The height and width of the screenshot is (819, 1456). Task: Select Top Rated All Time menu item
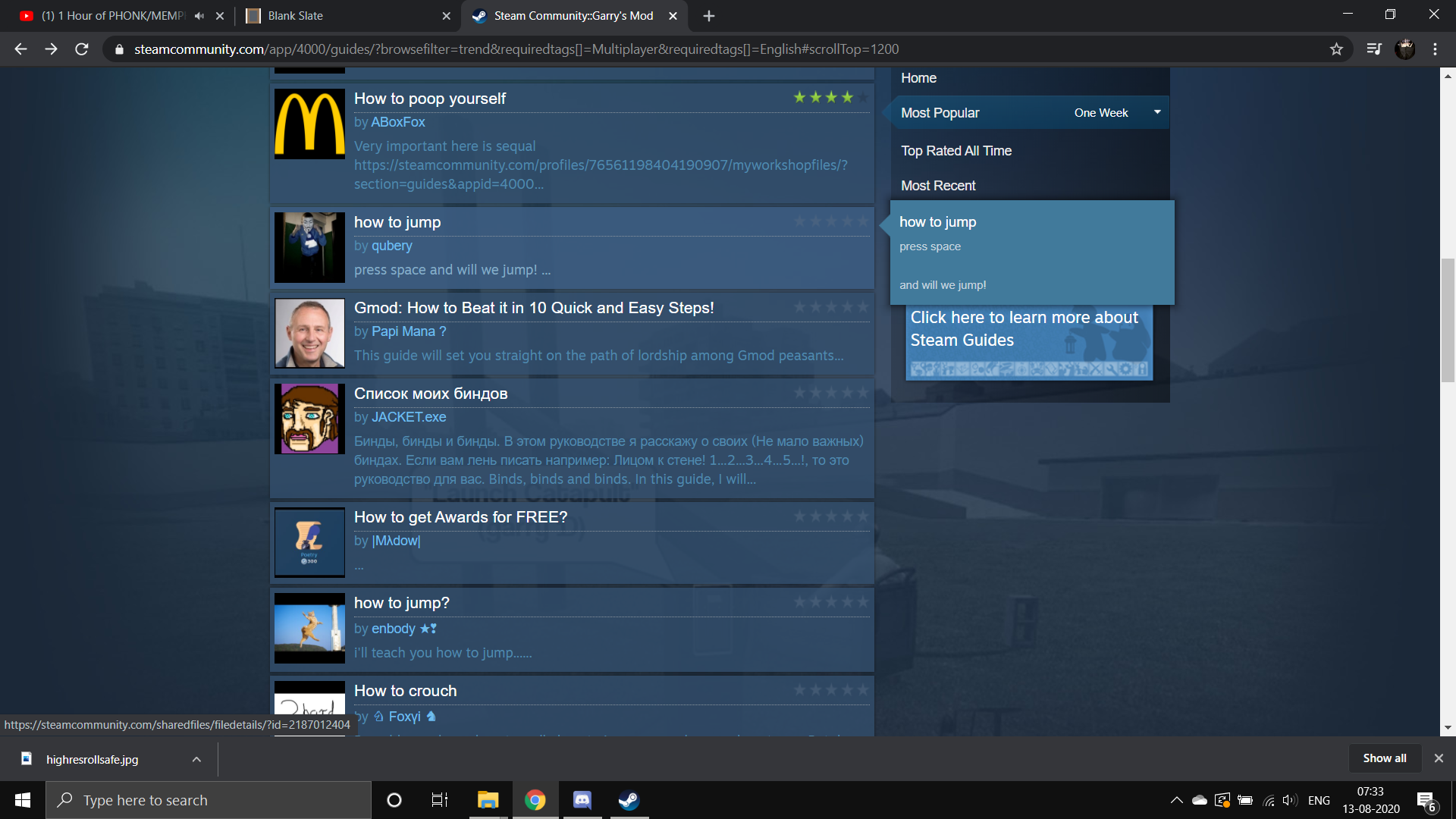pyautogui.click(x=955, y=151)
